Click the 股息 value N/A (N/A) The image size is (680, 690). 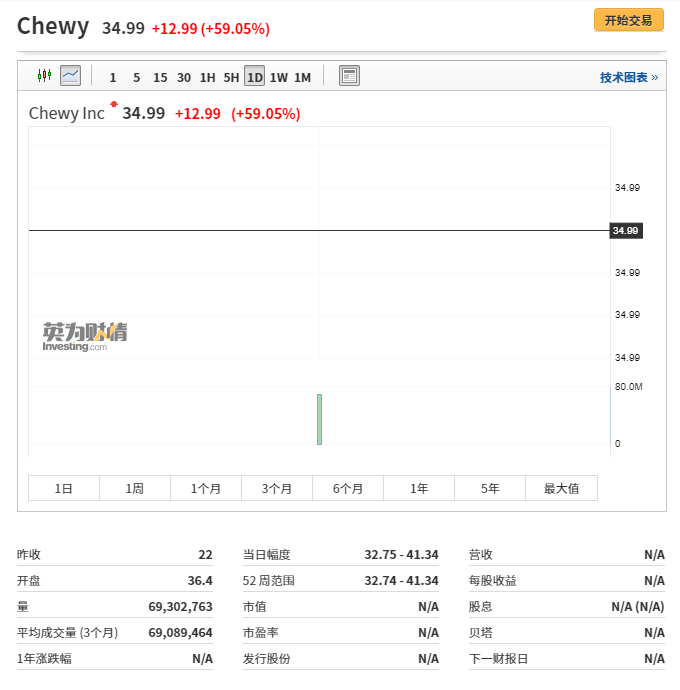638,606
